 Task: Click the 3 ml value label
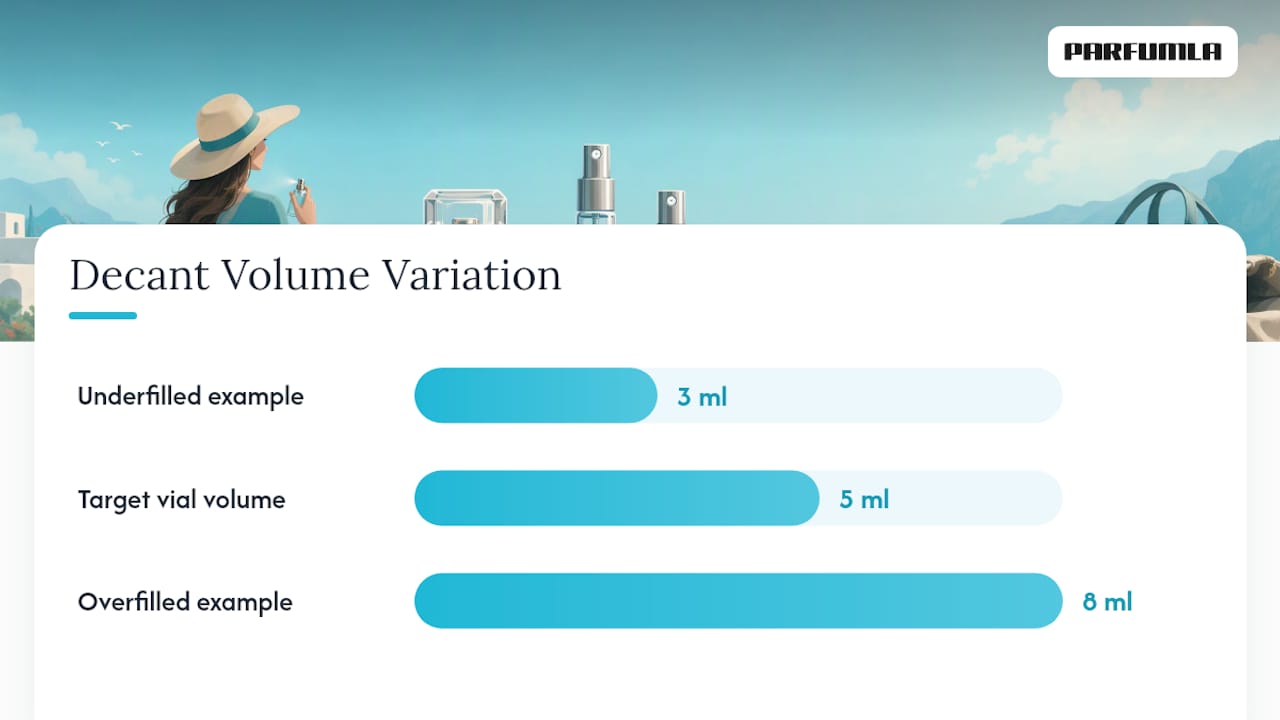coord(702,397)
